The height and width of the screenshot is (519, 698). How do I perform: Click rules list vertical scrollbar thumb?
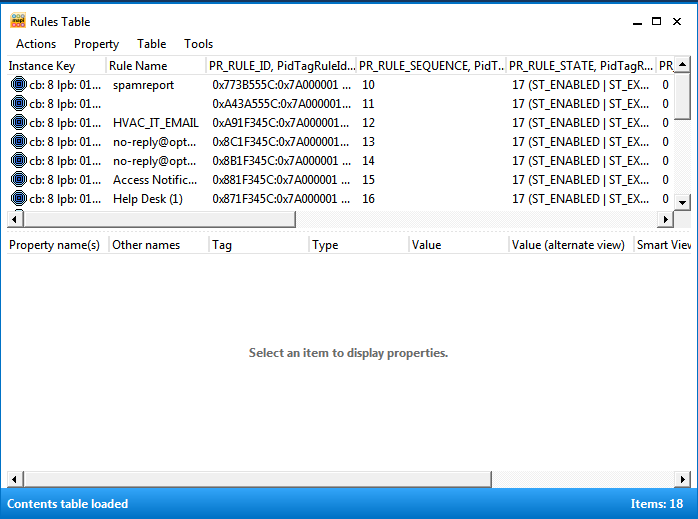click(x=682, y=97)
